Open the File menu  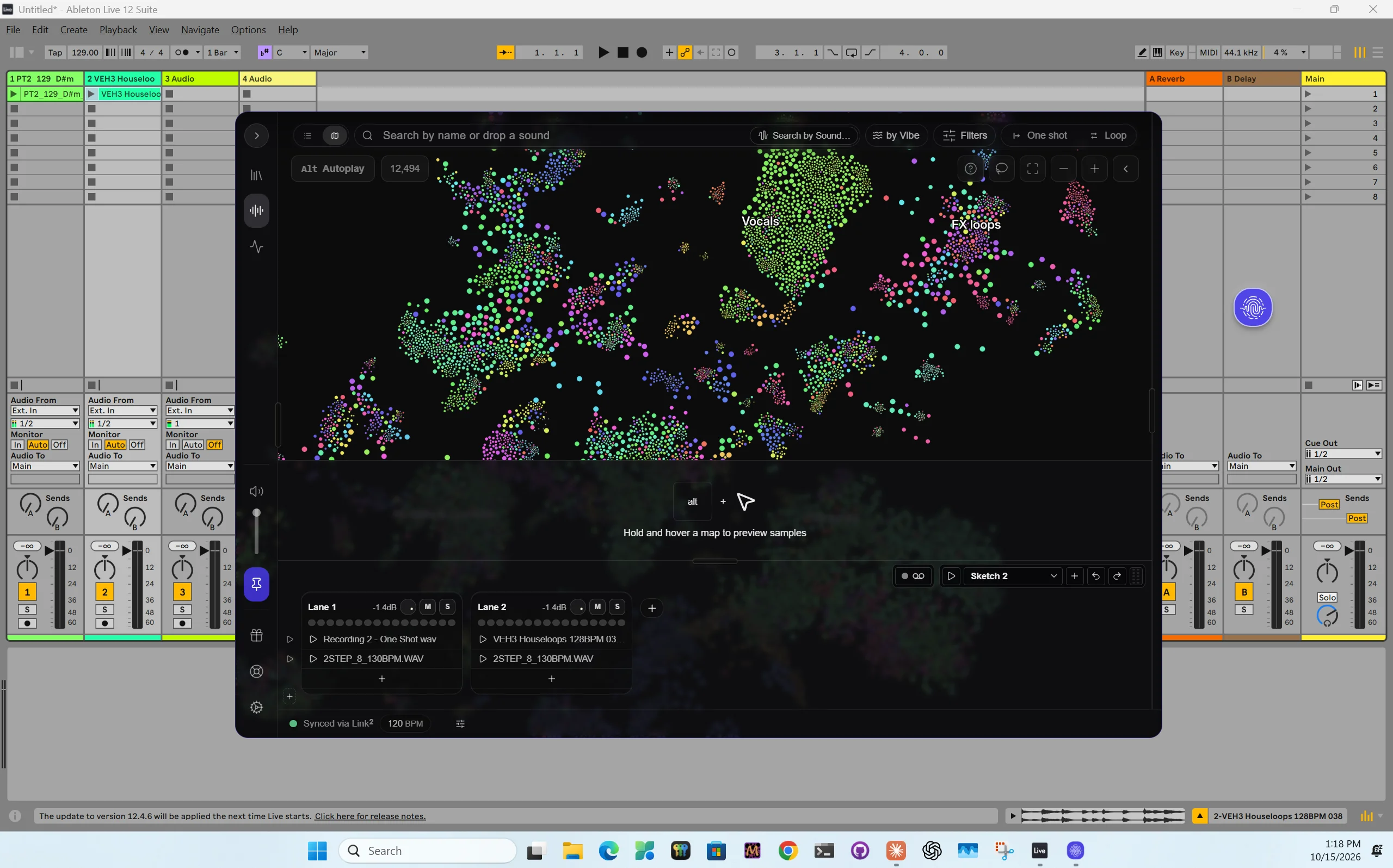(x=13, y=30)
